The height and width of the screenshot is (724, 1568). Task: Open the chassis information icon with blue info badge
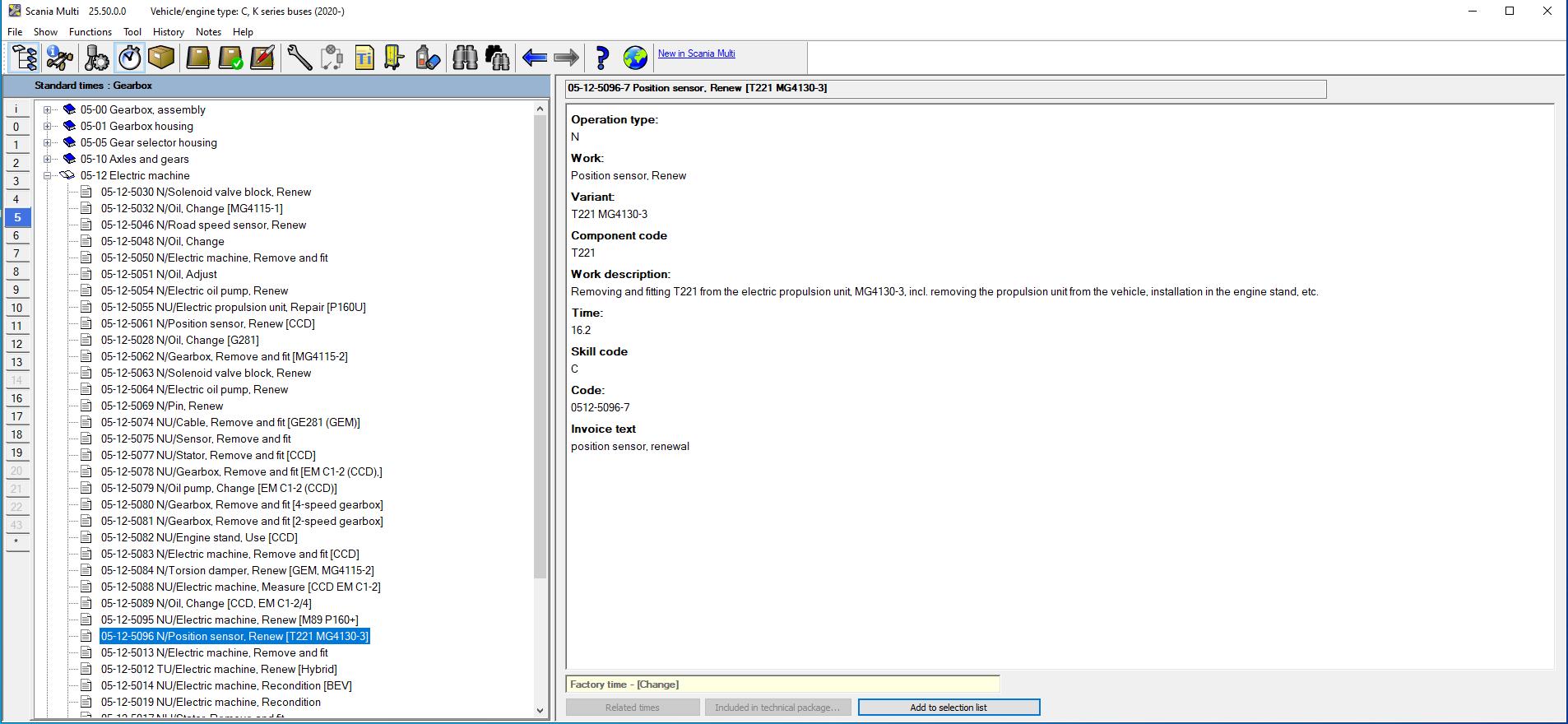60,58
